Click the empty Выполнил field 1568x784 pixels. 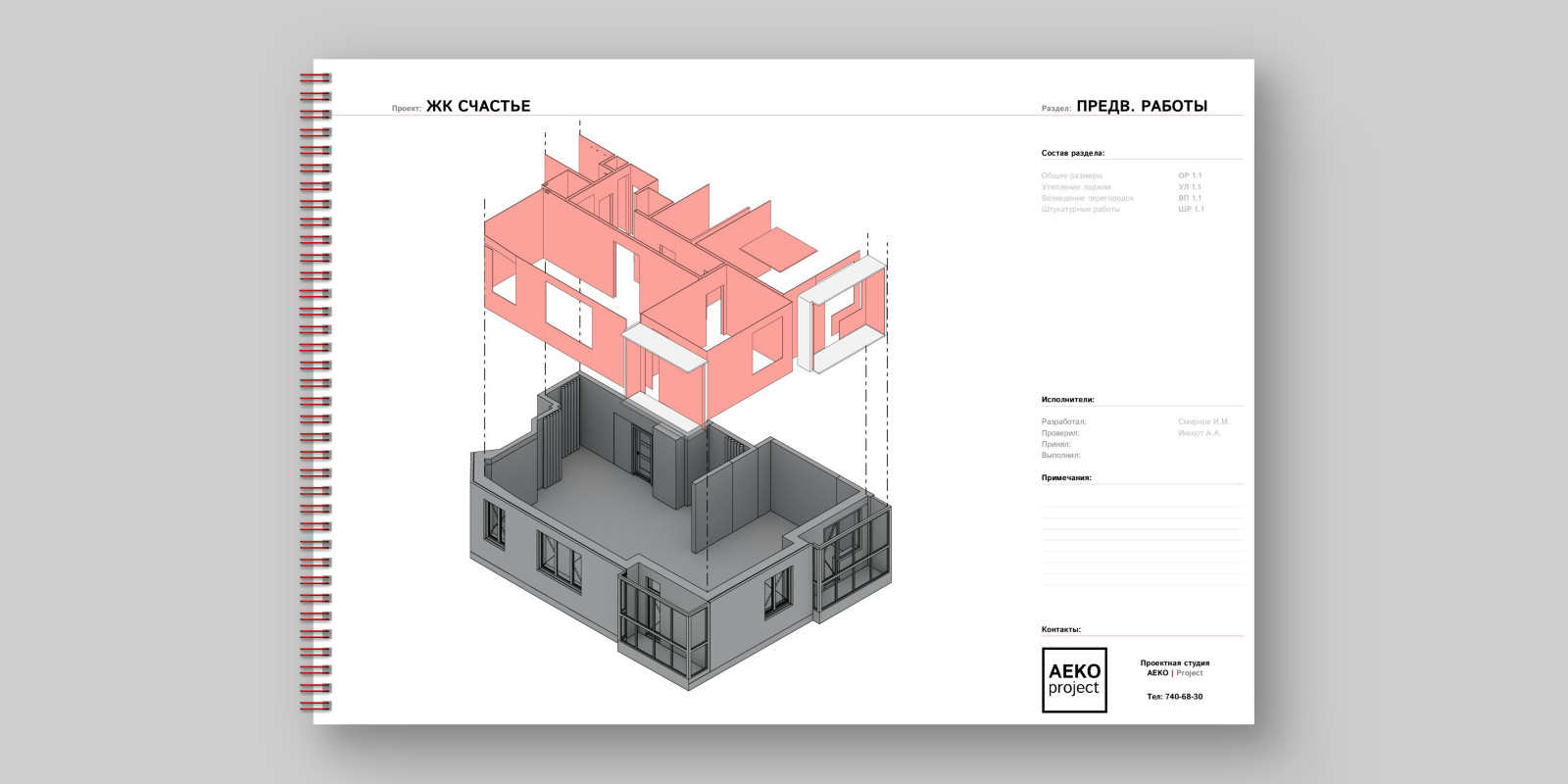tap(1200, 456)
